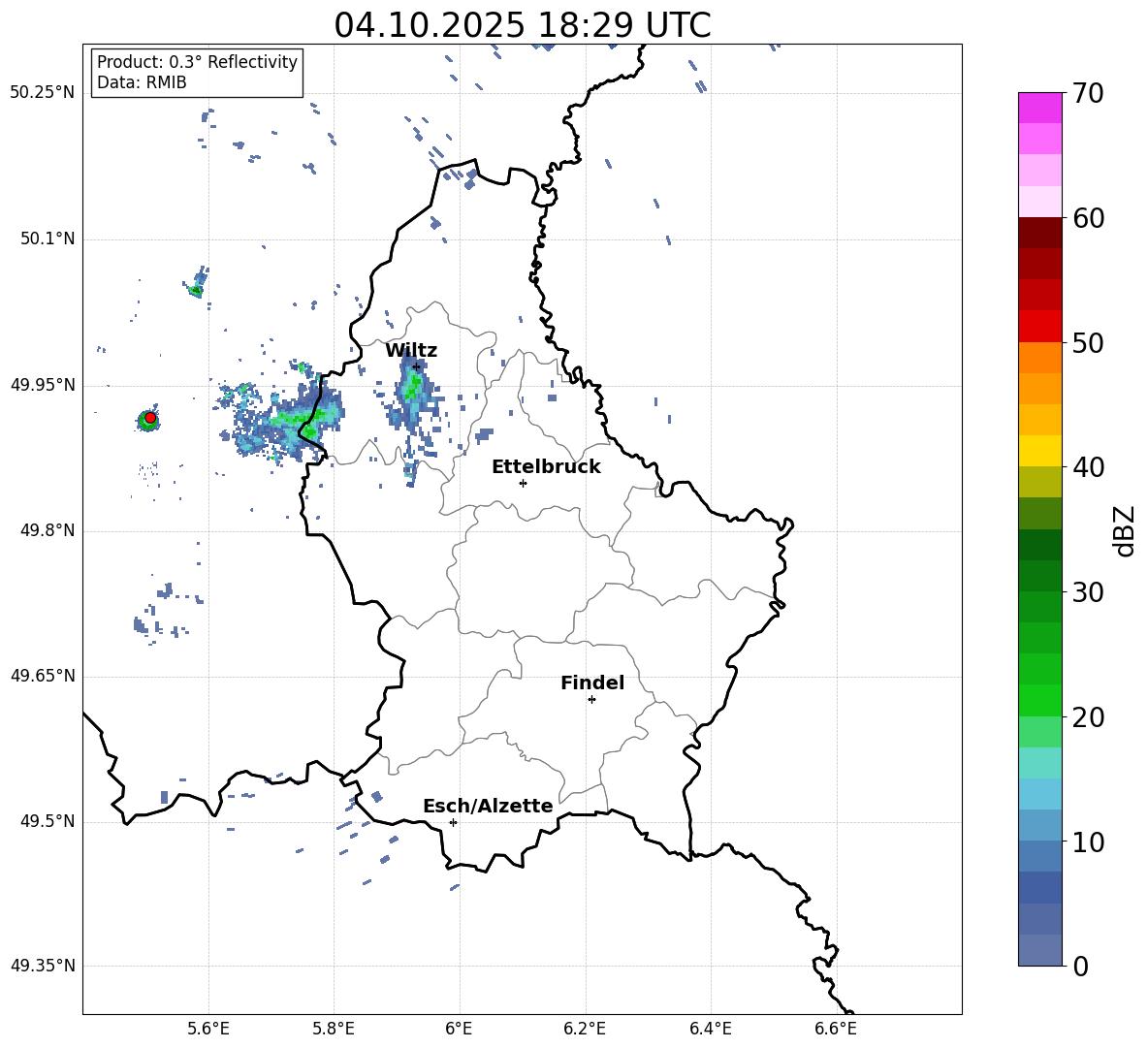Screen dimensions: 1148x1048
Task: Click the 49.35°N latitude label
Action: pos(43,966)
